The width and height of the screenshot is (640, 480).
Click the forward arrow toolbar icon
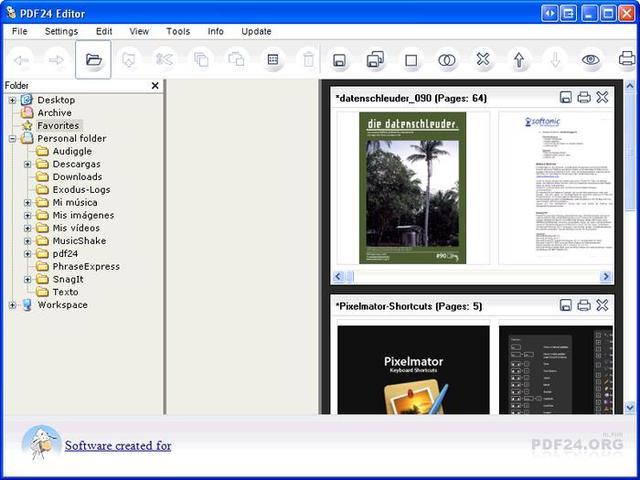point(56,60)
